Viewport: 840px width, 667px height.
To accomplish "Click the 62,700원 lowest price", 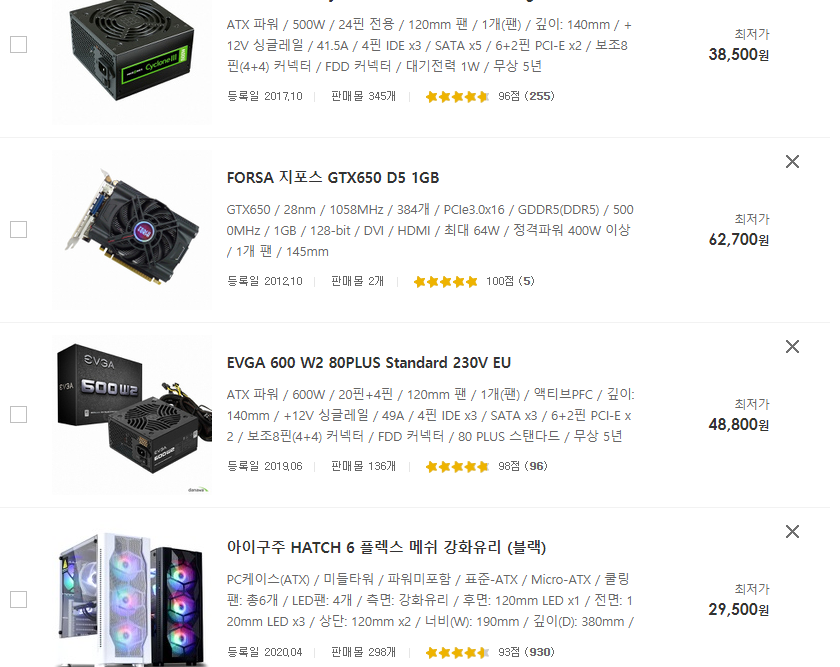I will 739,239.
